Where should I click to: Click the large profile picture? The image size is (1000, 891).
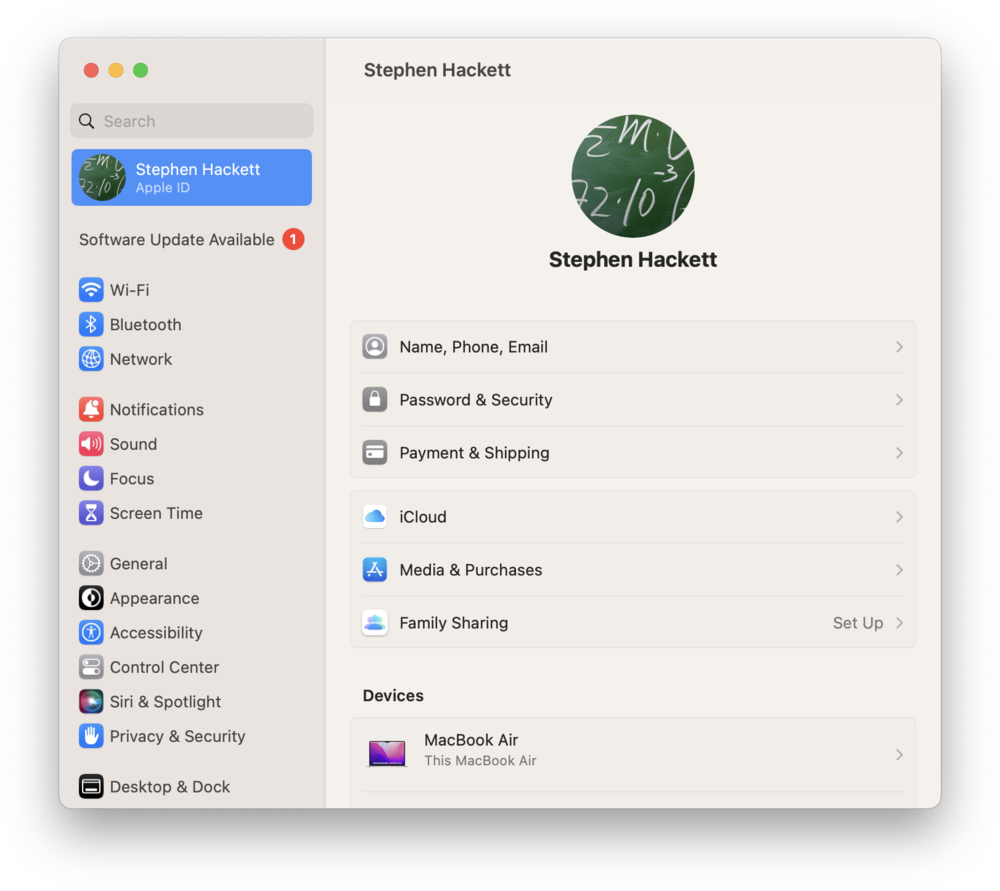click(633, 176)
